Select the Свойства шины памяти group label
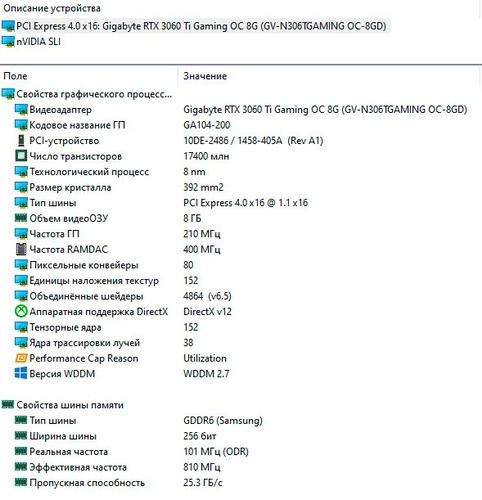The width and height of the screenshot is (482, 500). click(x=70, y=405)
